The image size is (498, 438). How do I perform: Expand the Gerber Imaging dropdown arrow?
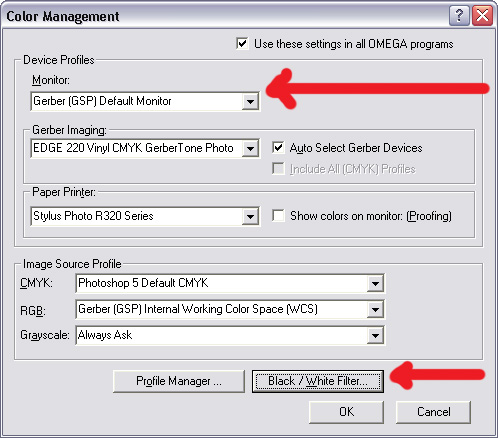coord(250,148)
